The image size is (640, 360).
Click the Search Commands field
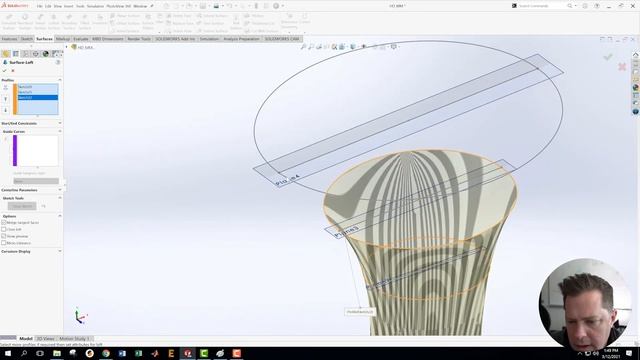(x=543, y=6)
